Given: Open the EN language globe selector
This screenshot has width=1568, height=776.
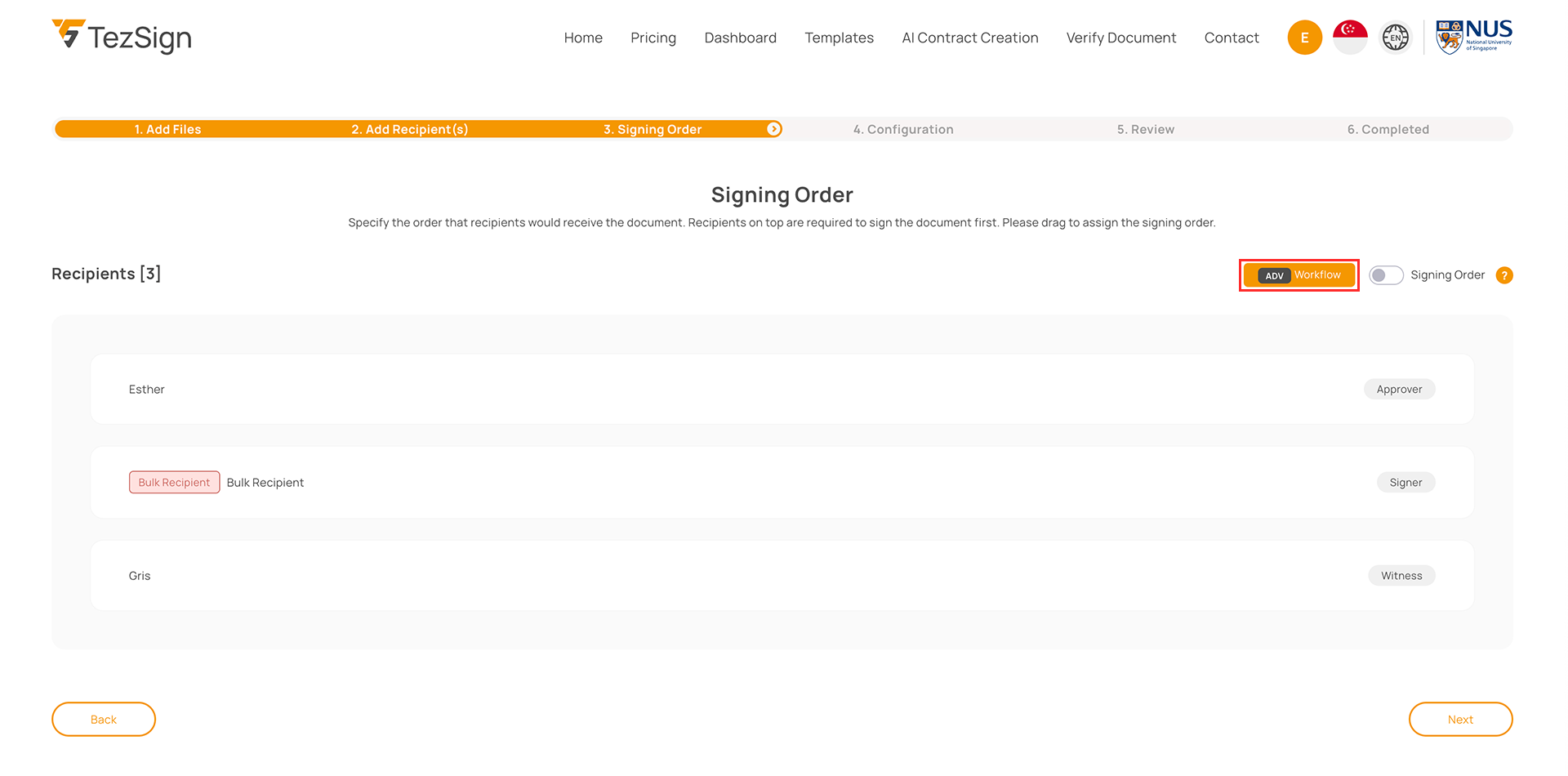Looking at the screenshot, I should (1395, 38).
